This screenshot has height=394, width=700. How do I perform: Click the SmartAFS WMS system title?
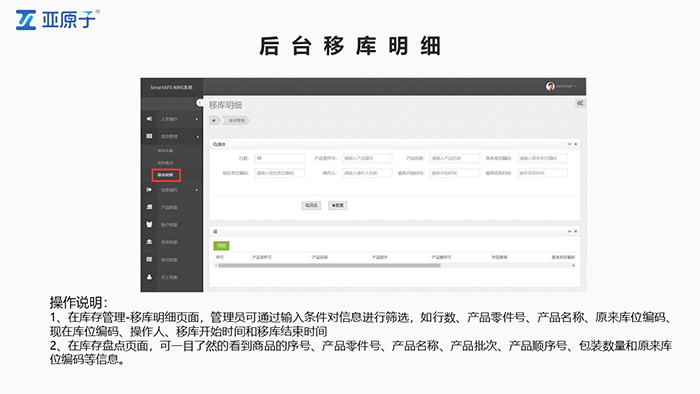pos(171,87)
